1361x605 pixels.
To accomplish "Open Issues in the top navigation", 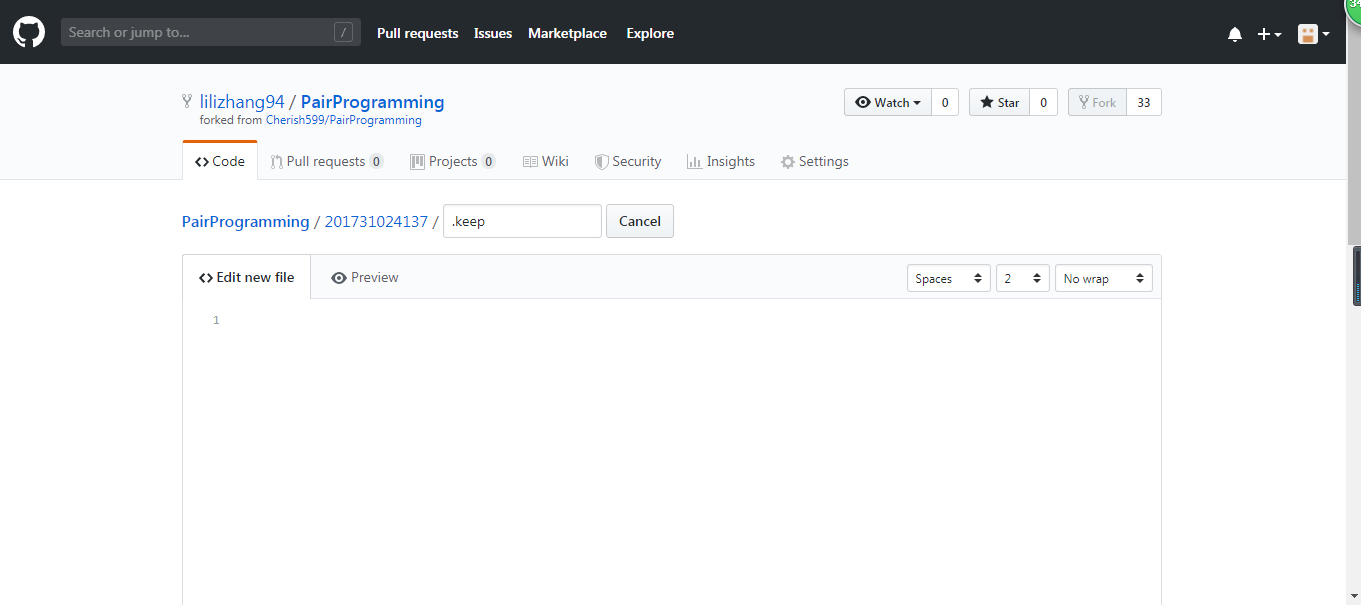I will pyautogui.click(x=493, y=33).
